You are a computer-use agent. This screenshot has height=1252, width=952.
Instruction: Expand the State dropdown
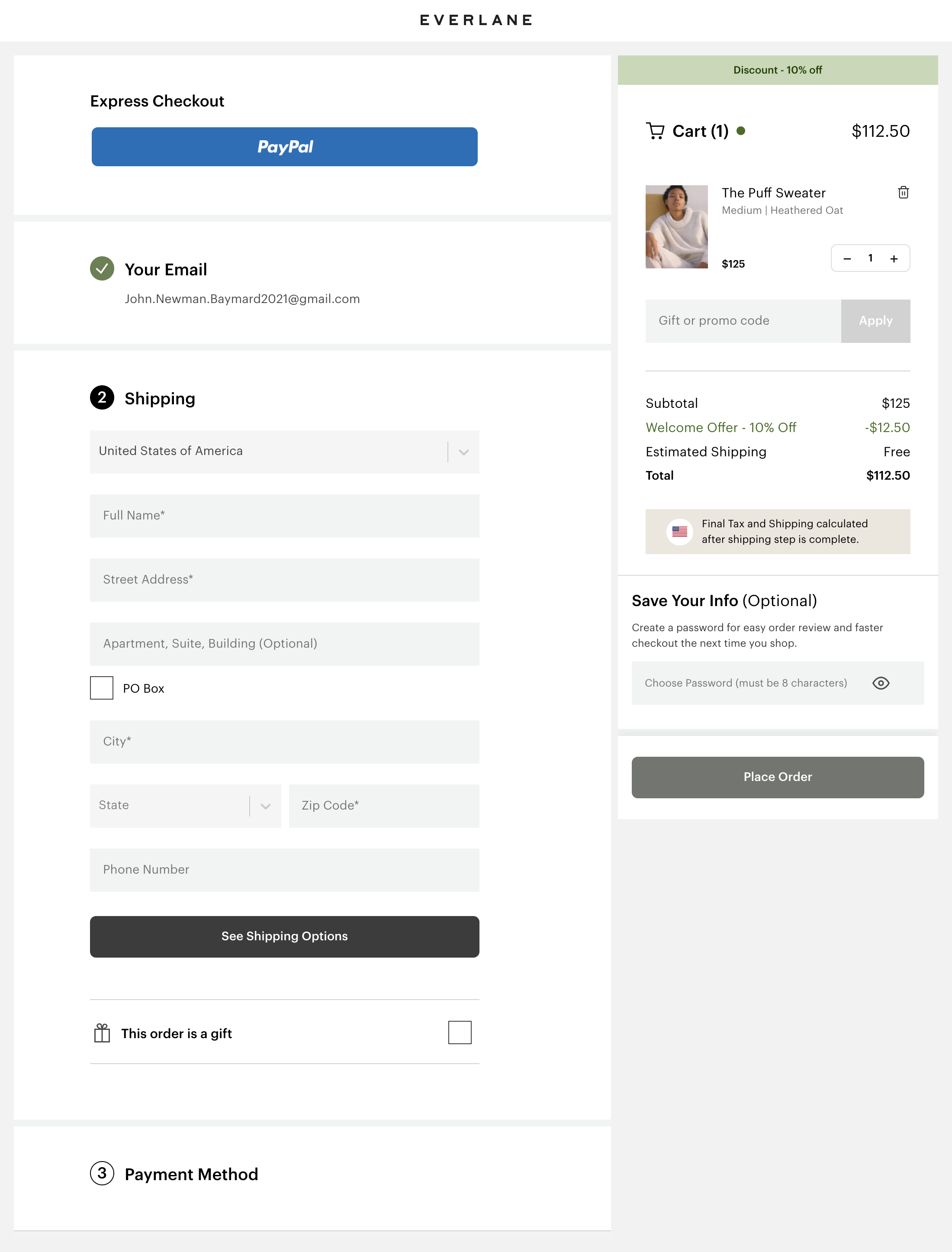[185, 805]
